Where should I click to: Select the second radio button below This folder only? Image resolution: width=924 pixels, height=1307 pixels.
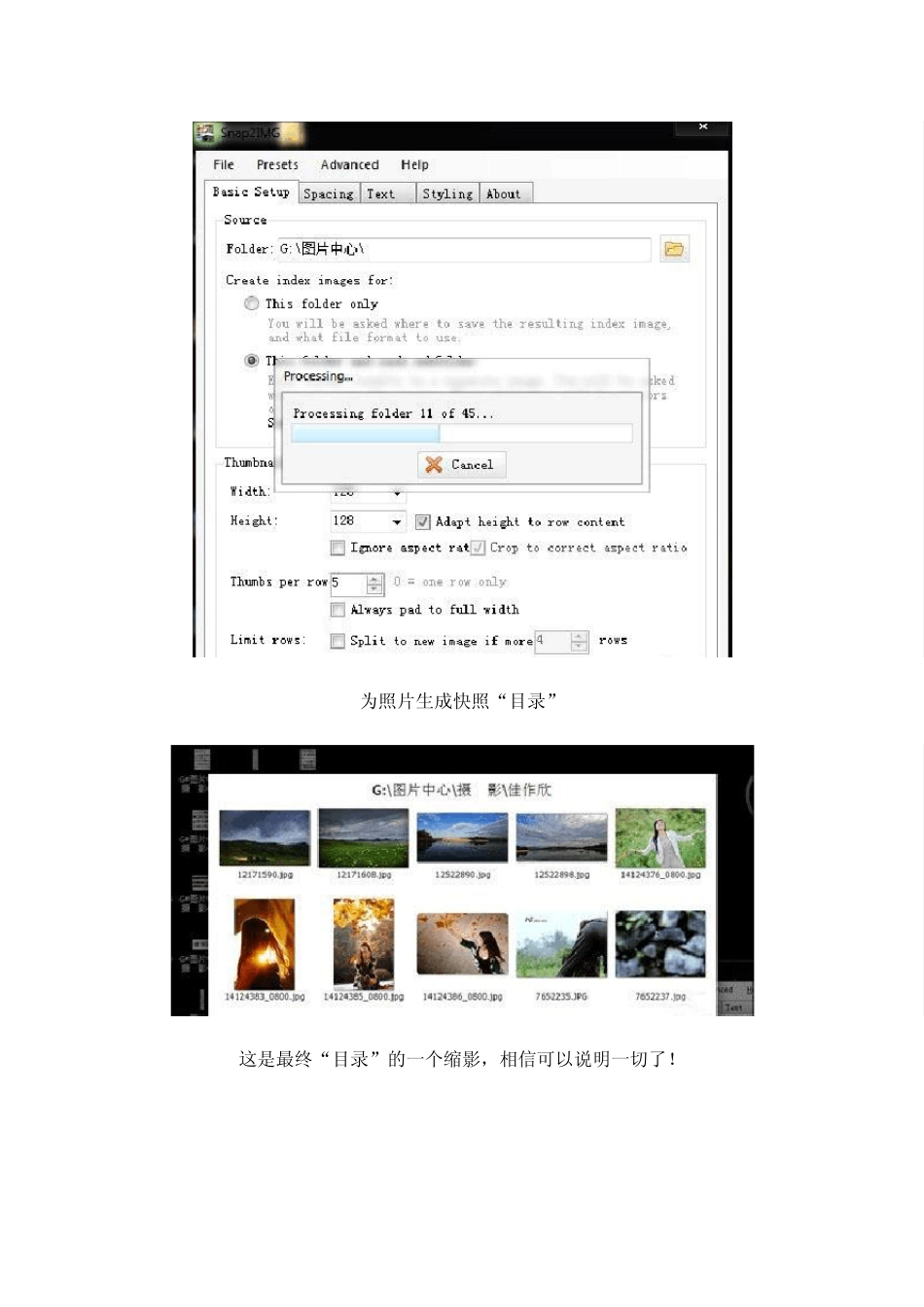pyautogui.click(x=252, y=361)
